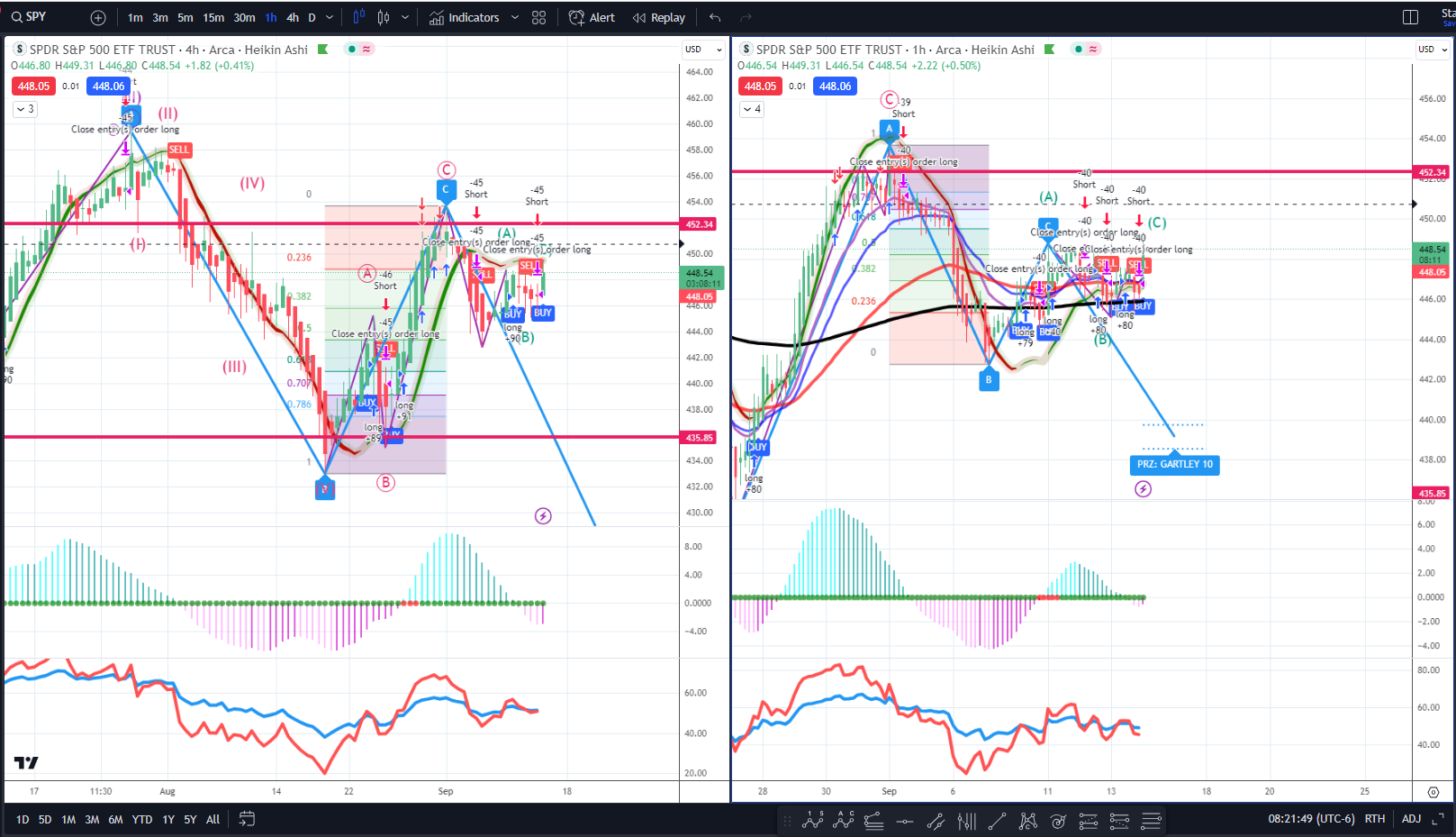The width and height of the screenshot is (1456, 837).
Task: Open the layout setup icon at top right
Action: (x=1411, y=17)
